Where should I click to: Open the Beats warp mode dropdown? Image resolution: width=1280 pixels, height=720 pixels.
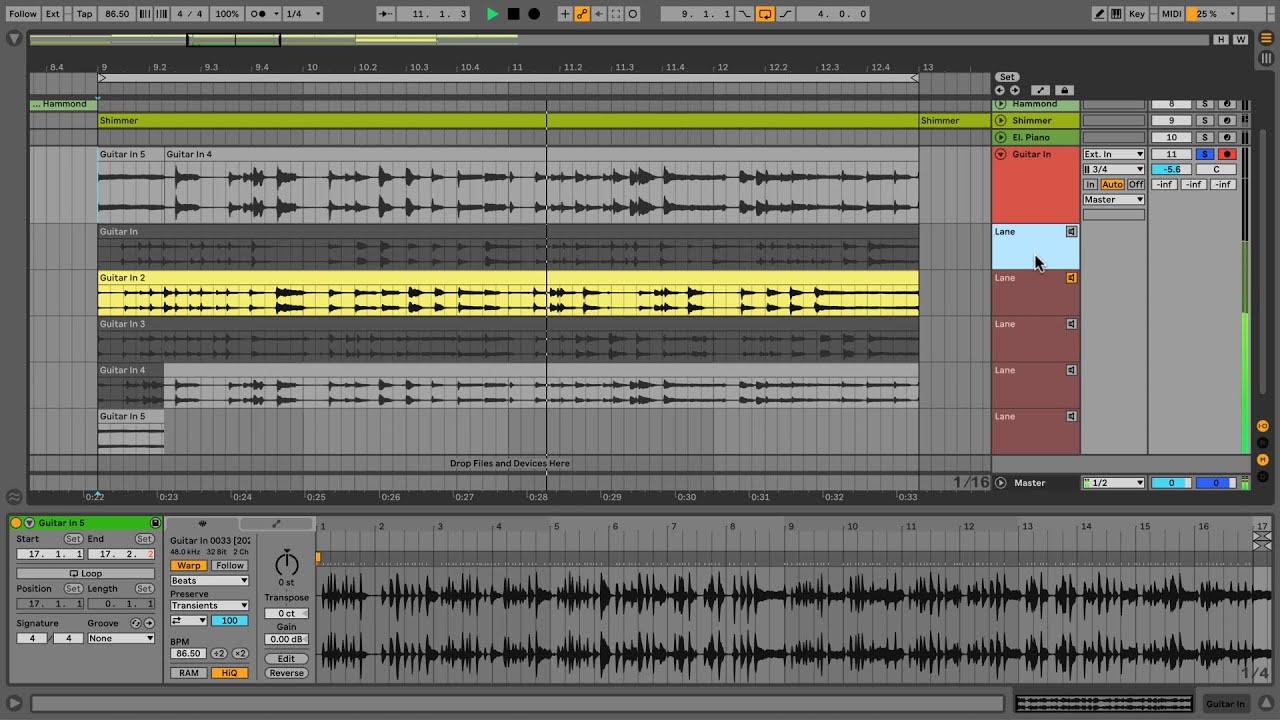pyautogui.click(x=209, y=580)
